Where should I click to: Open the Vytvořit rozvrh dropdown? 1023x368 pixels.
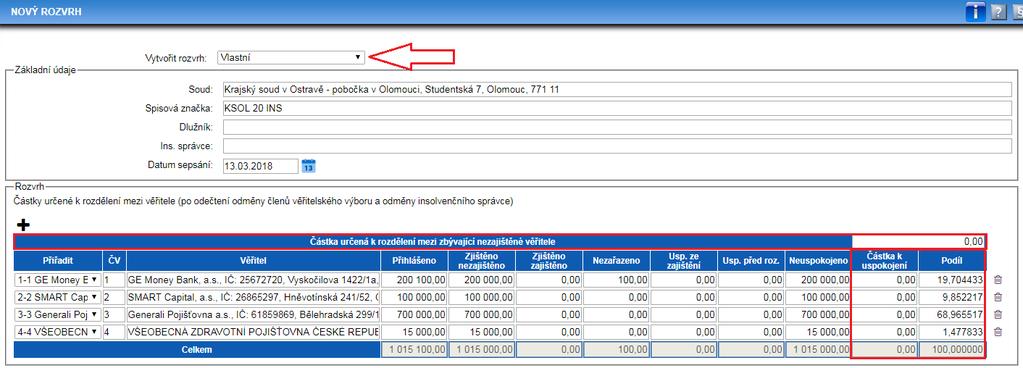(x=290, y=57)
